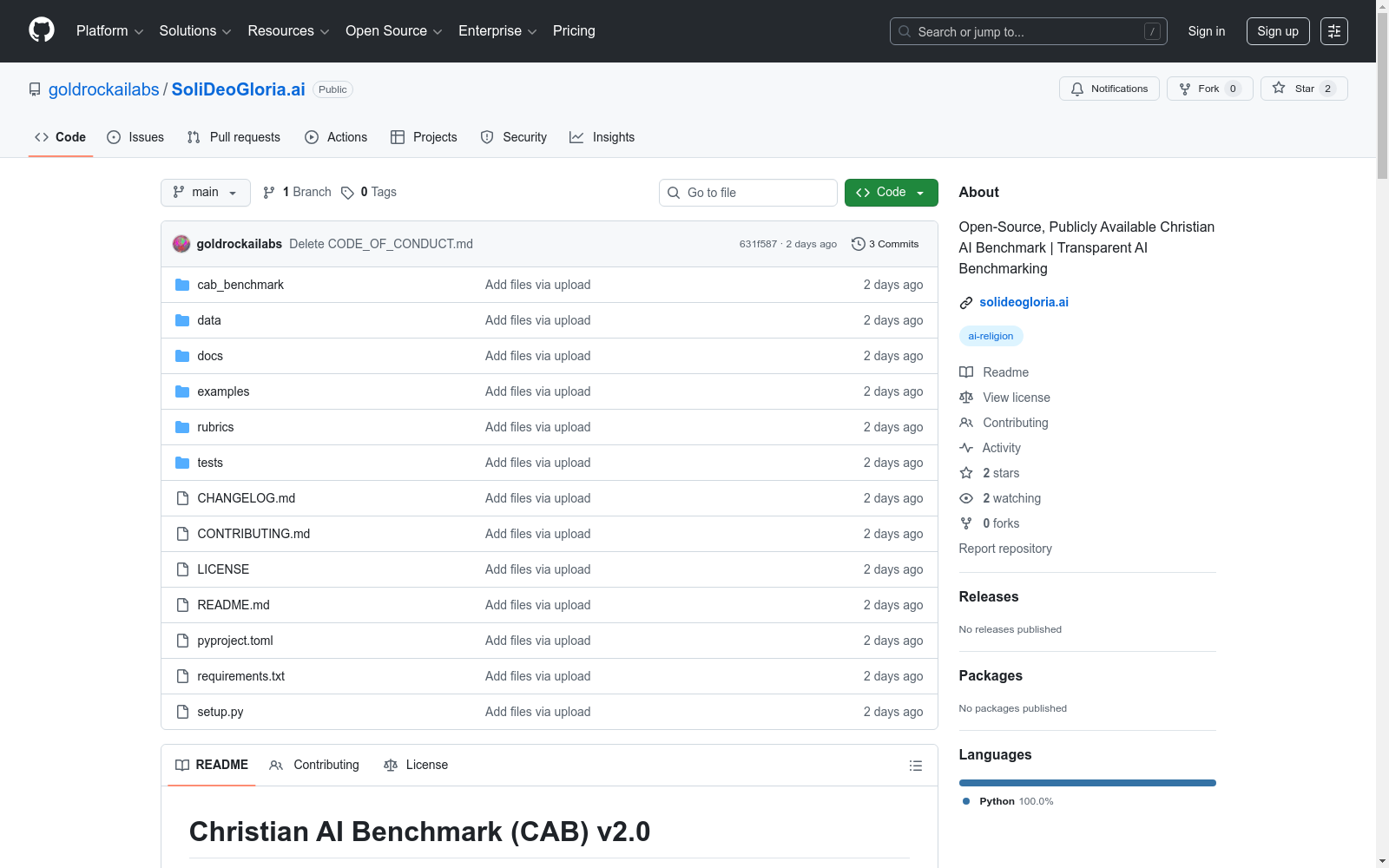The height and width of the screenshot is (868, 1389).
Task: Open the green Code dropdown button
Action: [892, 193]
